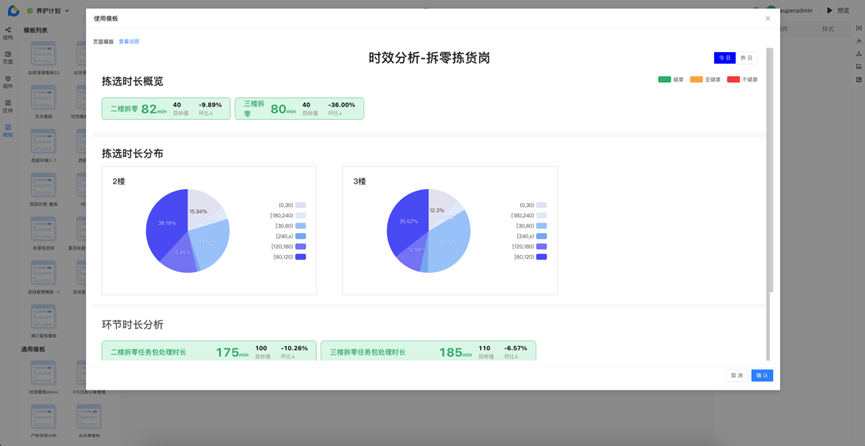Open the 页面 pages sidebar icon

(8, 57)
